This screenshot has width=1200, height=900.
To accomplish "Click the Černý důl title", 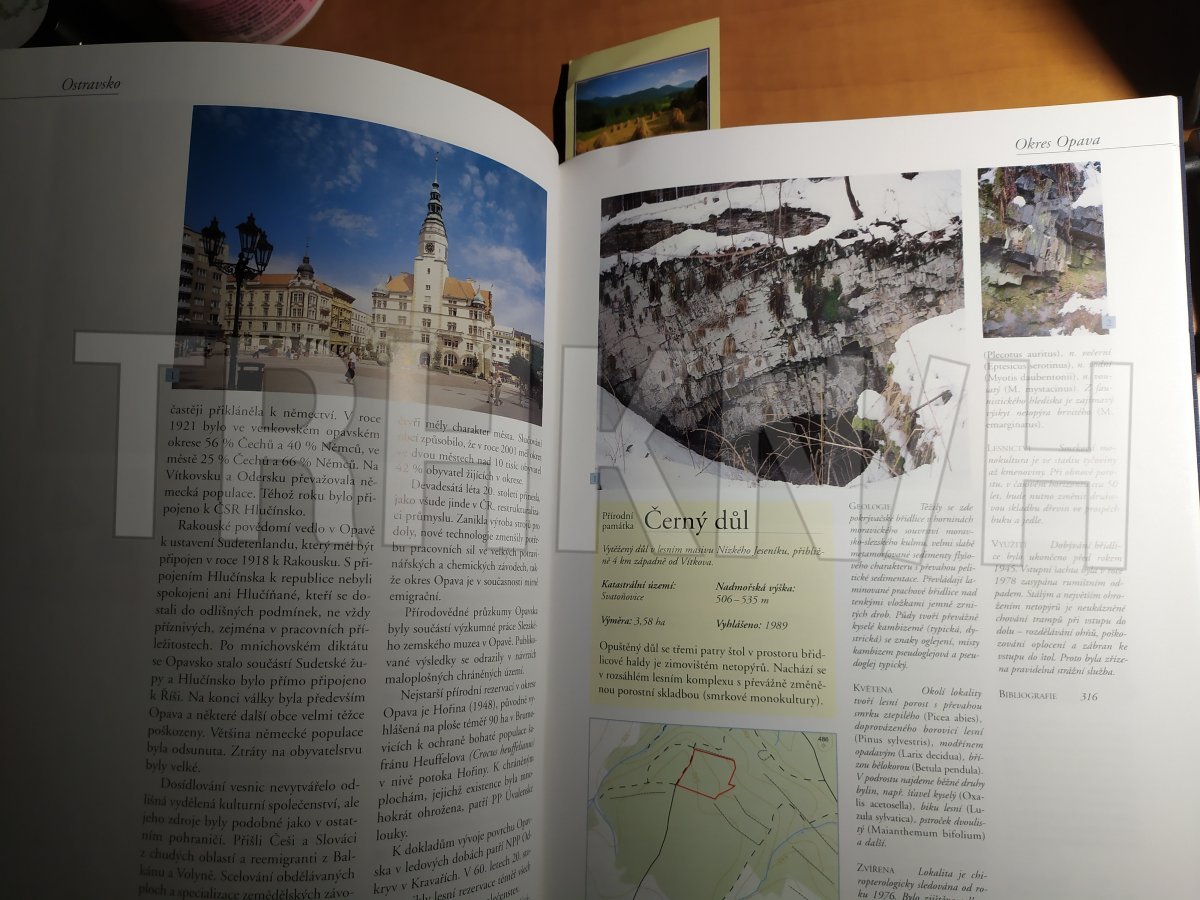I will [697, 521].
